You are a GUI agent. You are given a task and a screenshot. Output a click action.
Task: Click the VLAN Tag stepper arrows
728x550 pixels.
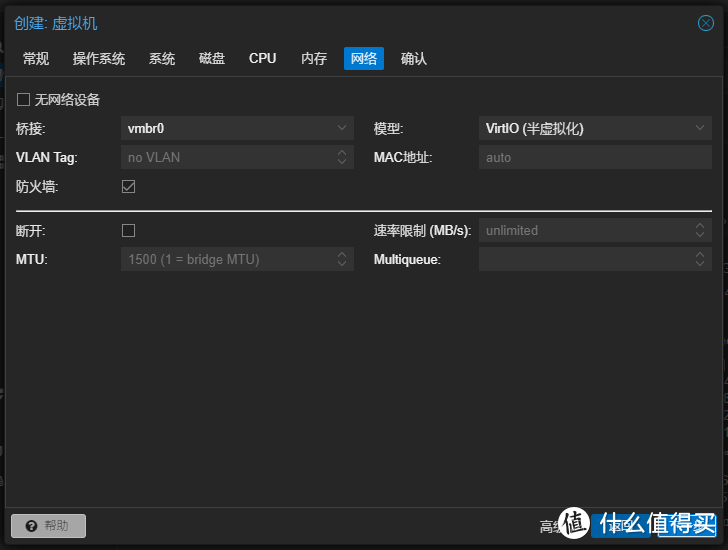(x=342, y=157)
